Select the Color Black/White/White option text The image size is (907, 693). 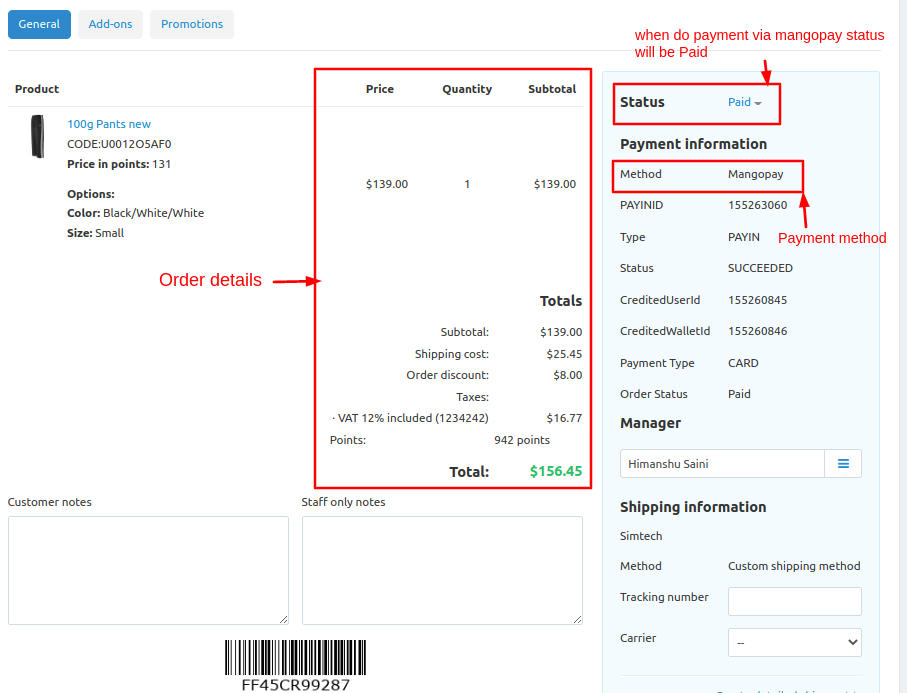135,213
